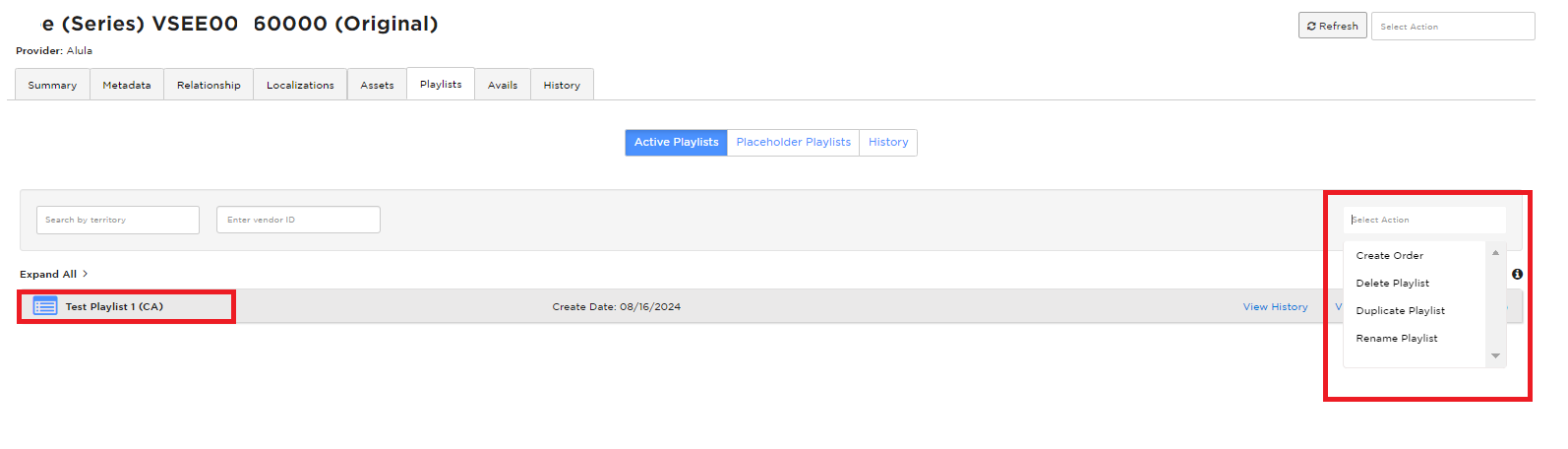Click the Search by territory field
The image size is (1568, 449).
pyautogui.click(x=118, y=220)
